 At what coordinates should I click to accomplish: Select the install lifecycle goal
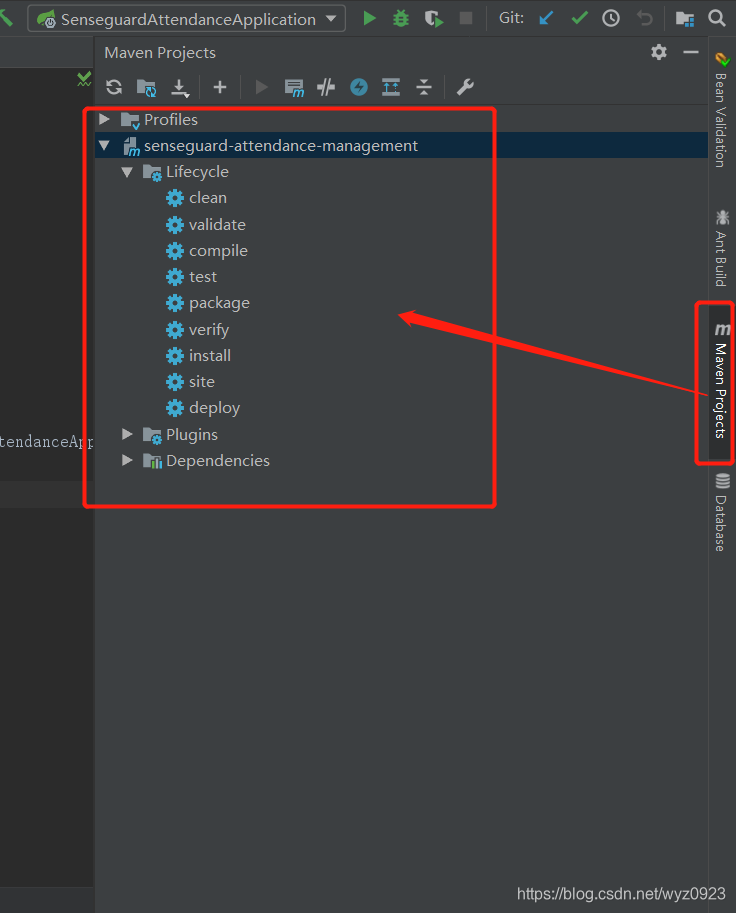pyautogui.click(x=210, y=356)
